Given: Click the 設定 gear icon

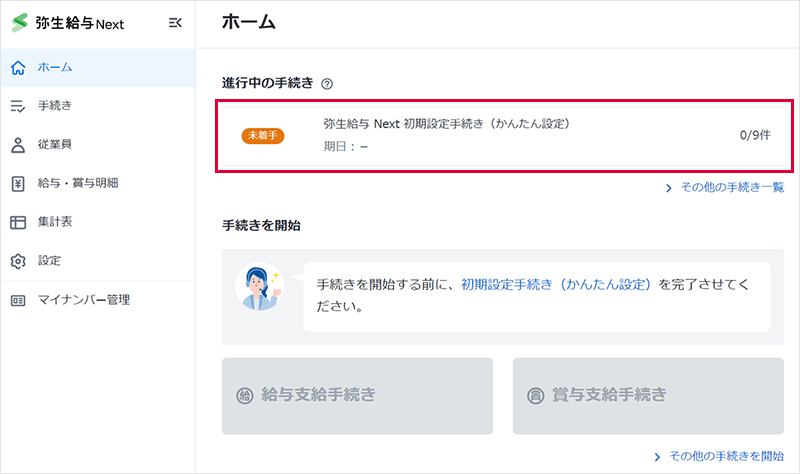Looking at the screenshot, I should click(x=18, y=261).
